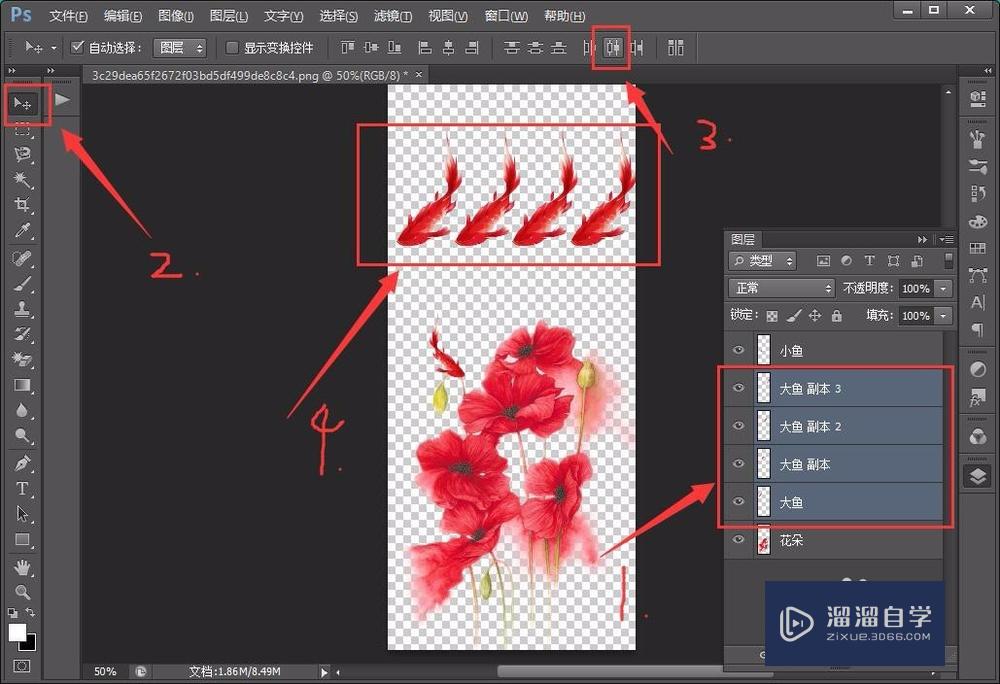
Task: Click the foreground color swatch
Action: pos(17,632)
